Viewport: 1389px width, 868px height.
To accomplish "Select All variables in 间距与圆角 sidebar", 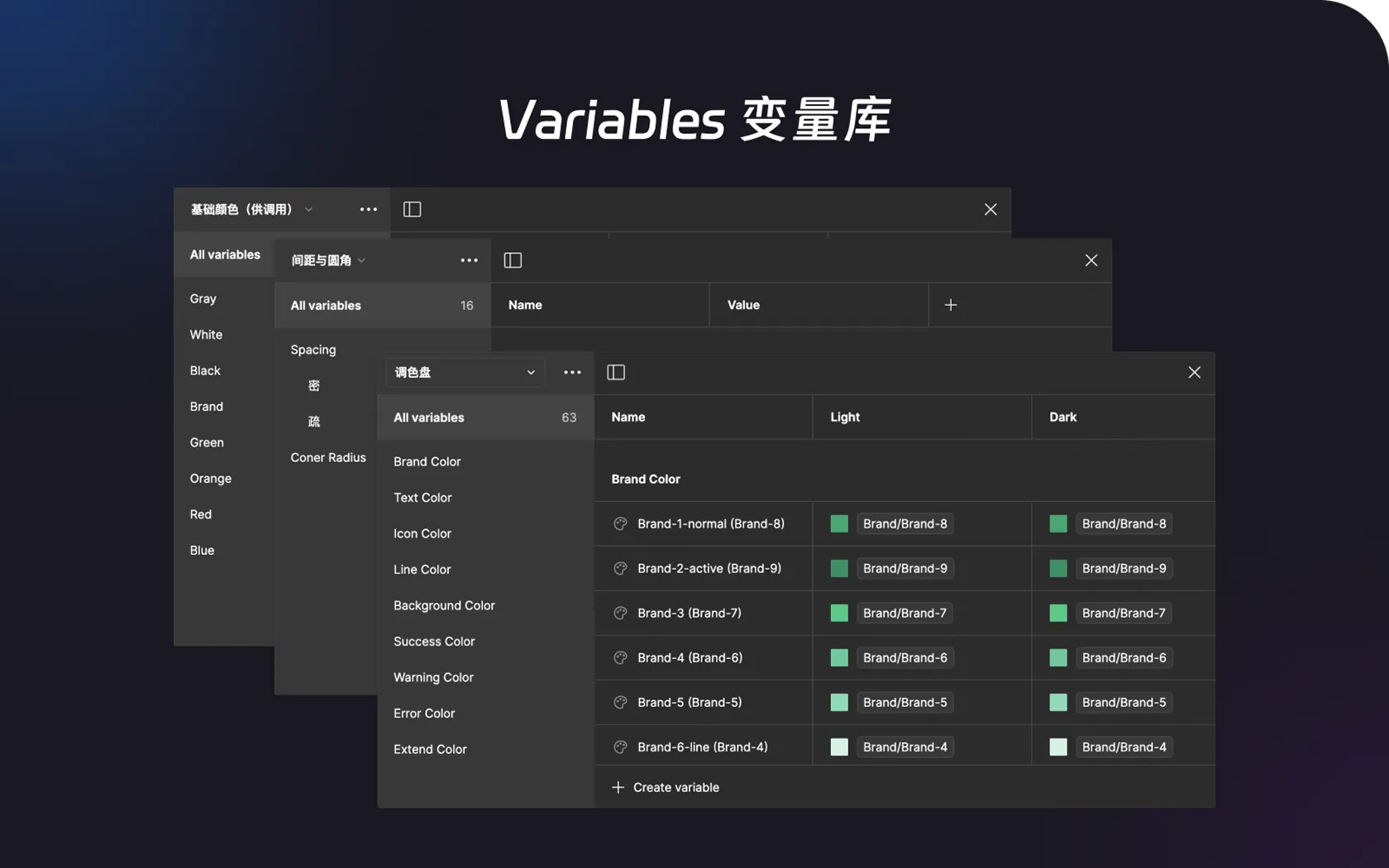I will [x=382, y=305].
